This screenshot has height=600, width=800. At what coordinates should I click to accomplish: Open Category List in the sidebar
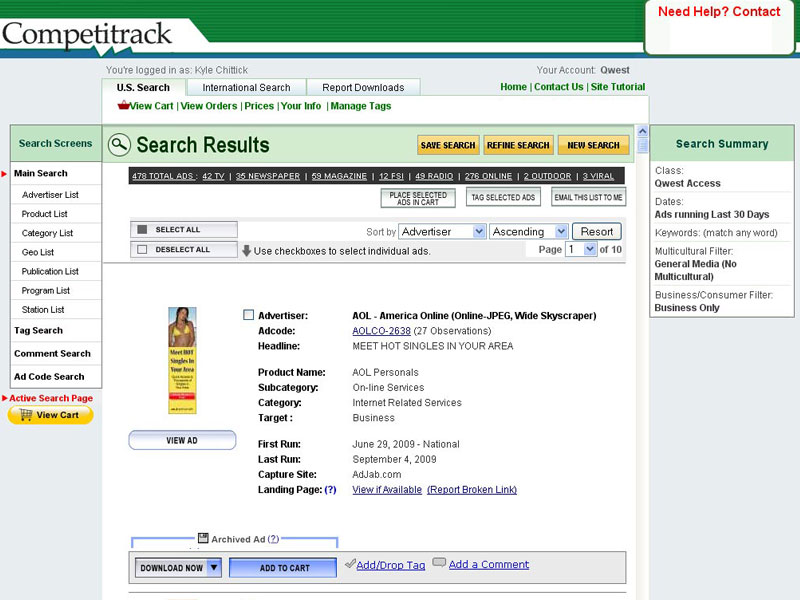47,233
